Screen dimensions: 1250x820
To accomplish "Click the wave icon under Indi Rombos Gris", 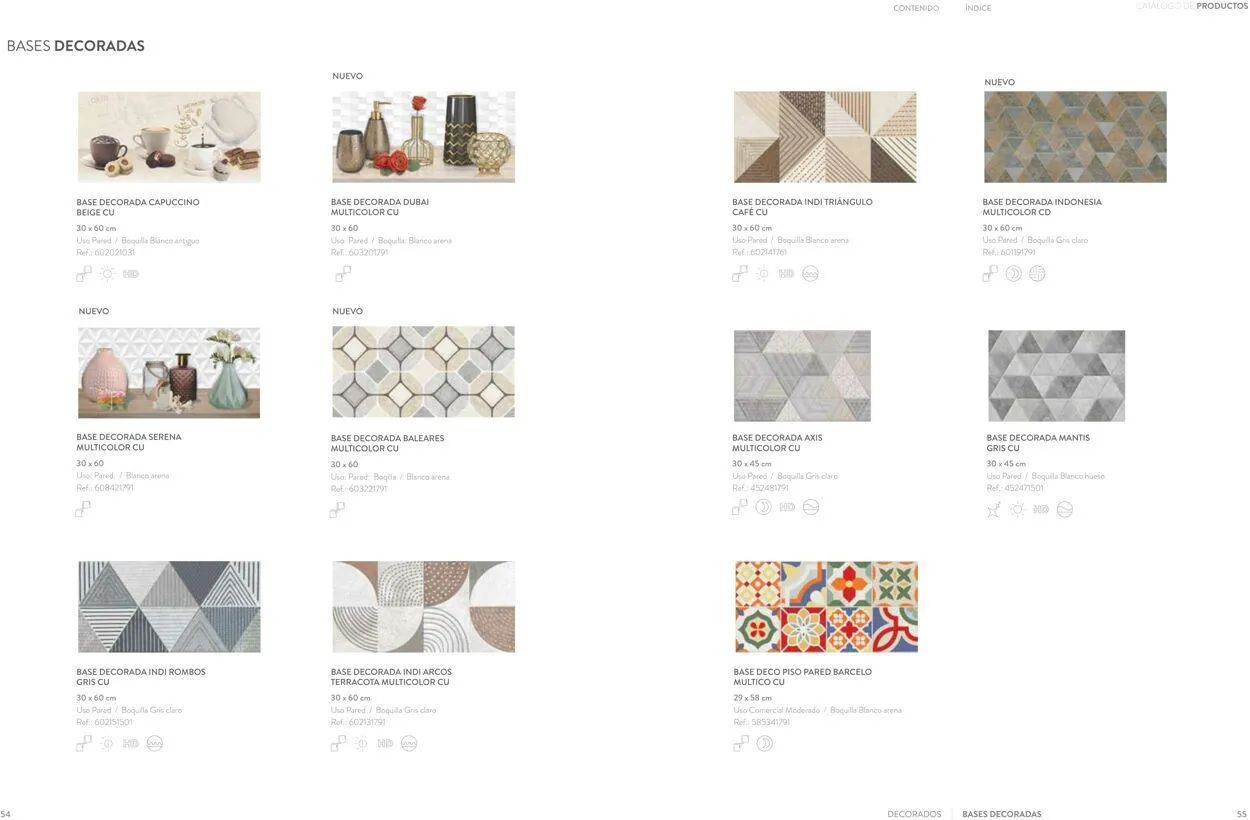I will [154, 744].
